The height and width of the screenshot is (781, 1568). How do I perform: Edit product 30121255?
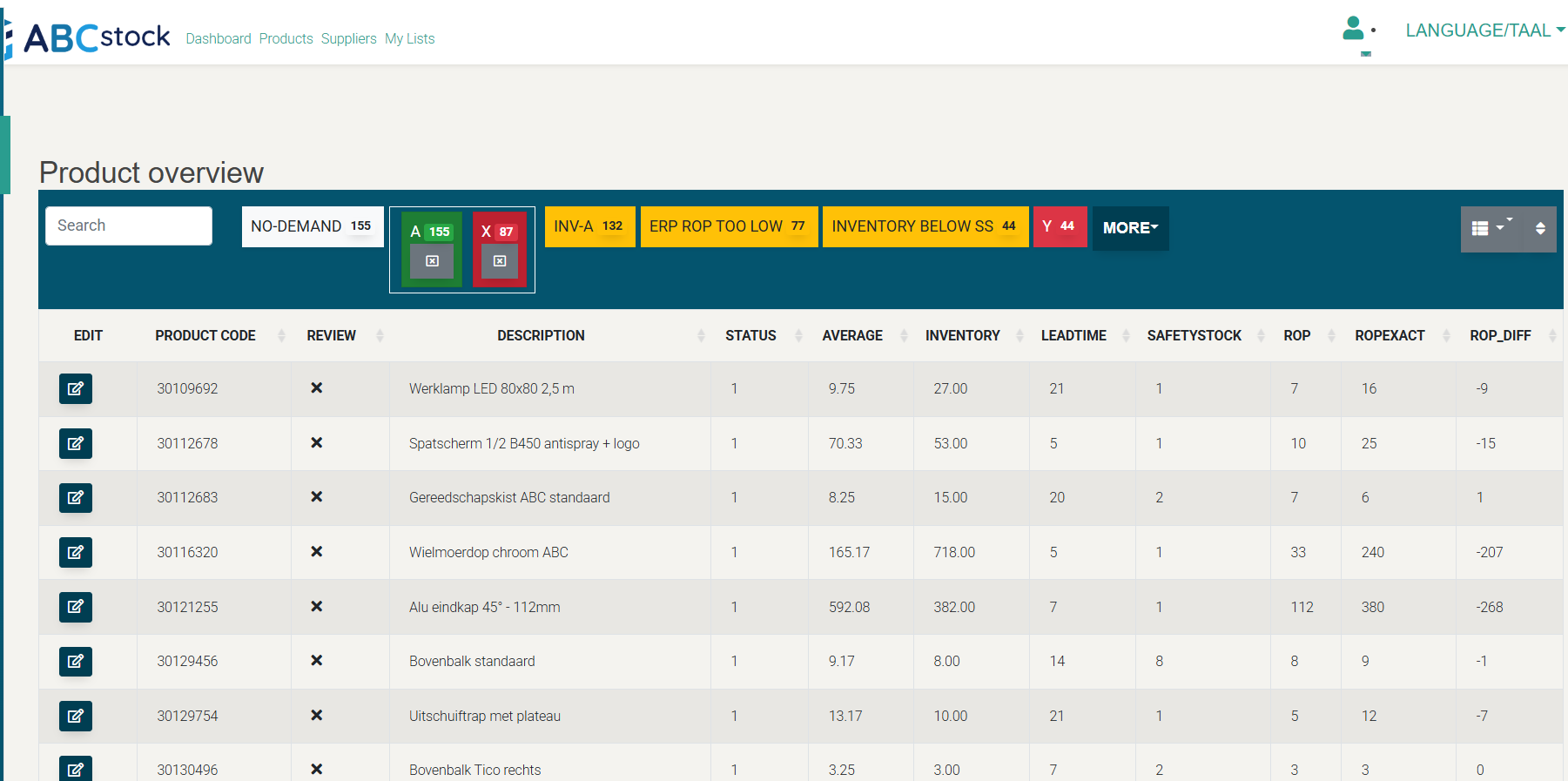coord(76,607)
